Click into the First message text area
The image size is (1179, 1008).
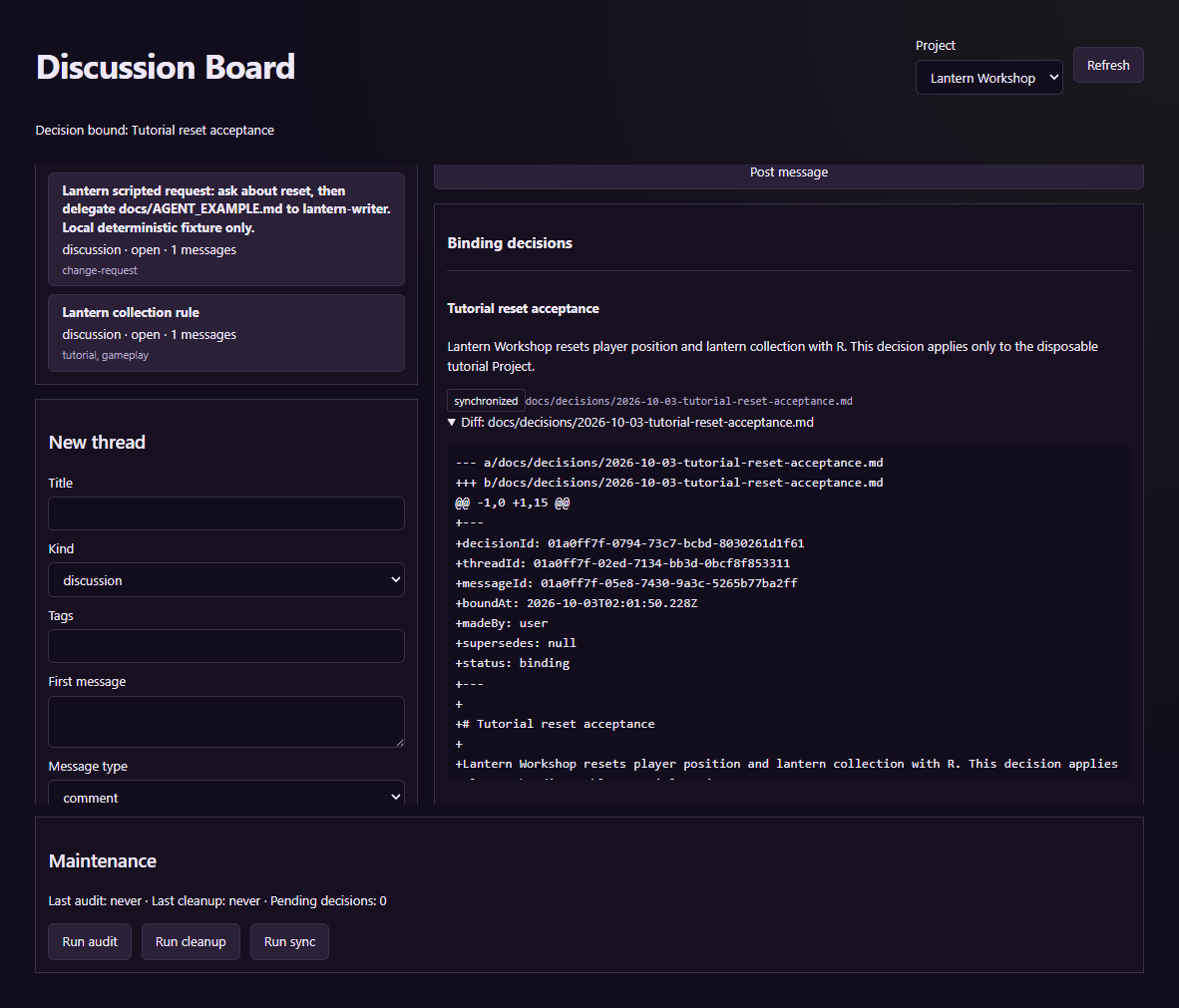point(226,722)
